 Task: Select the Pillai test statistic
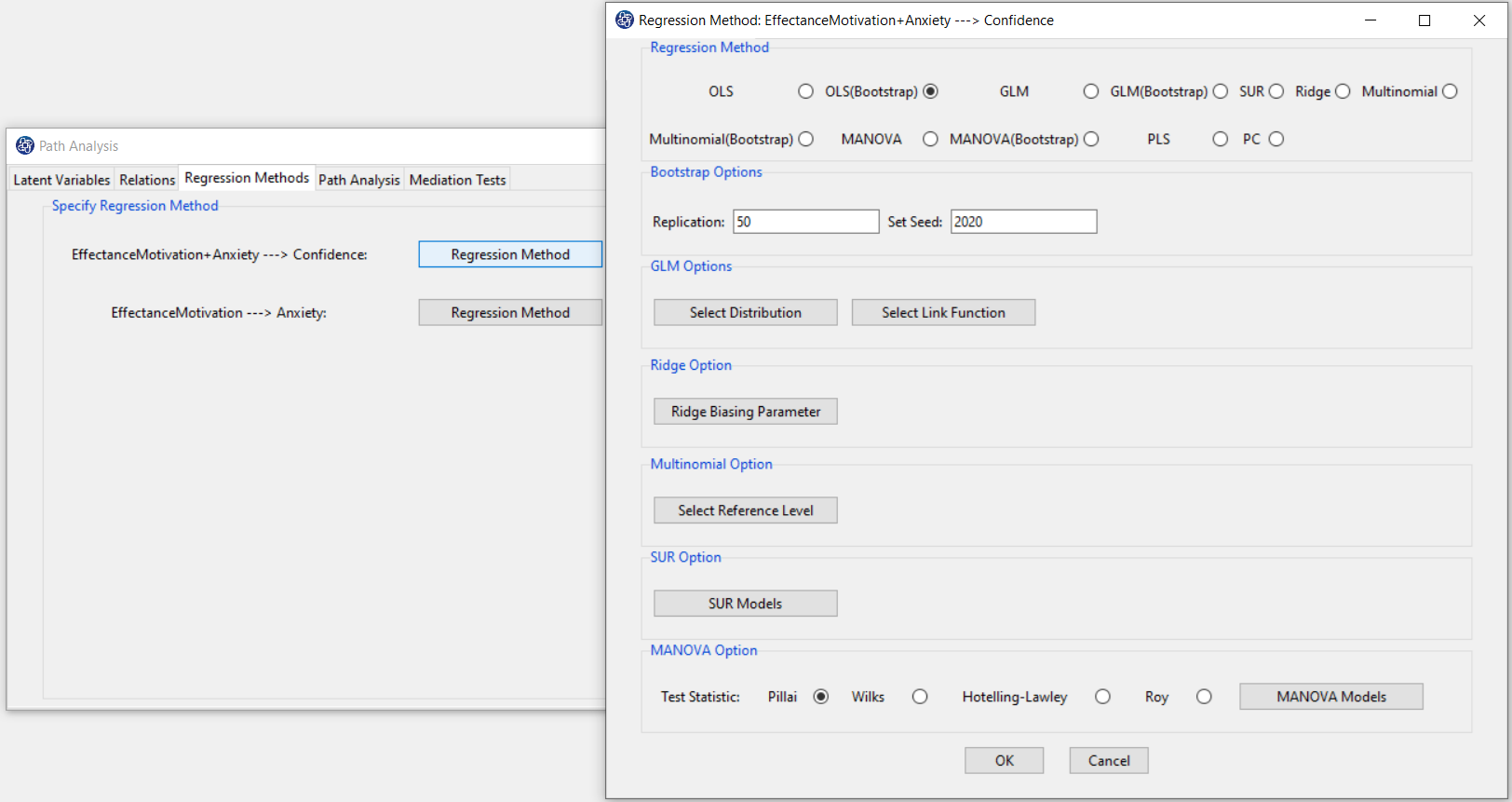pos(821,697)
